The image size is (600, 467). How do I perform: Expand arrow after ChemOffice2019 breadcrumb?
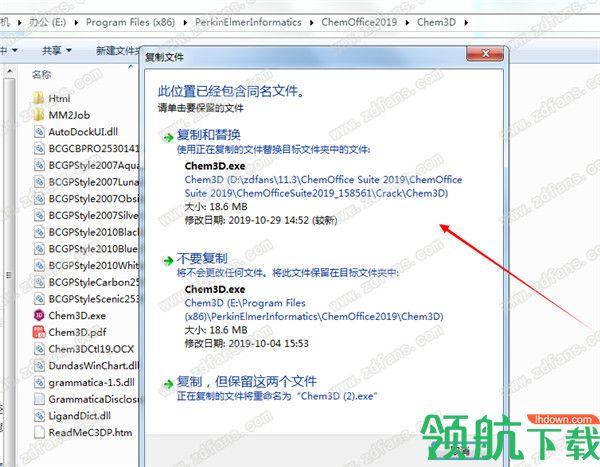coord(407,23)
